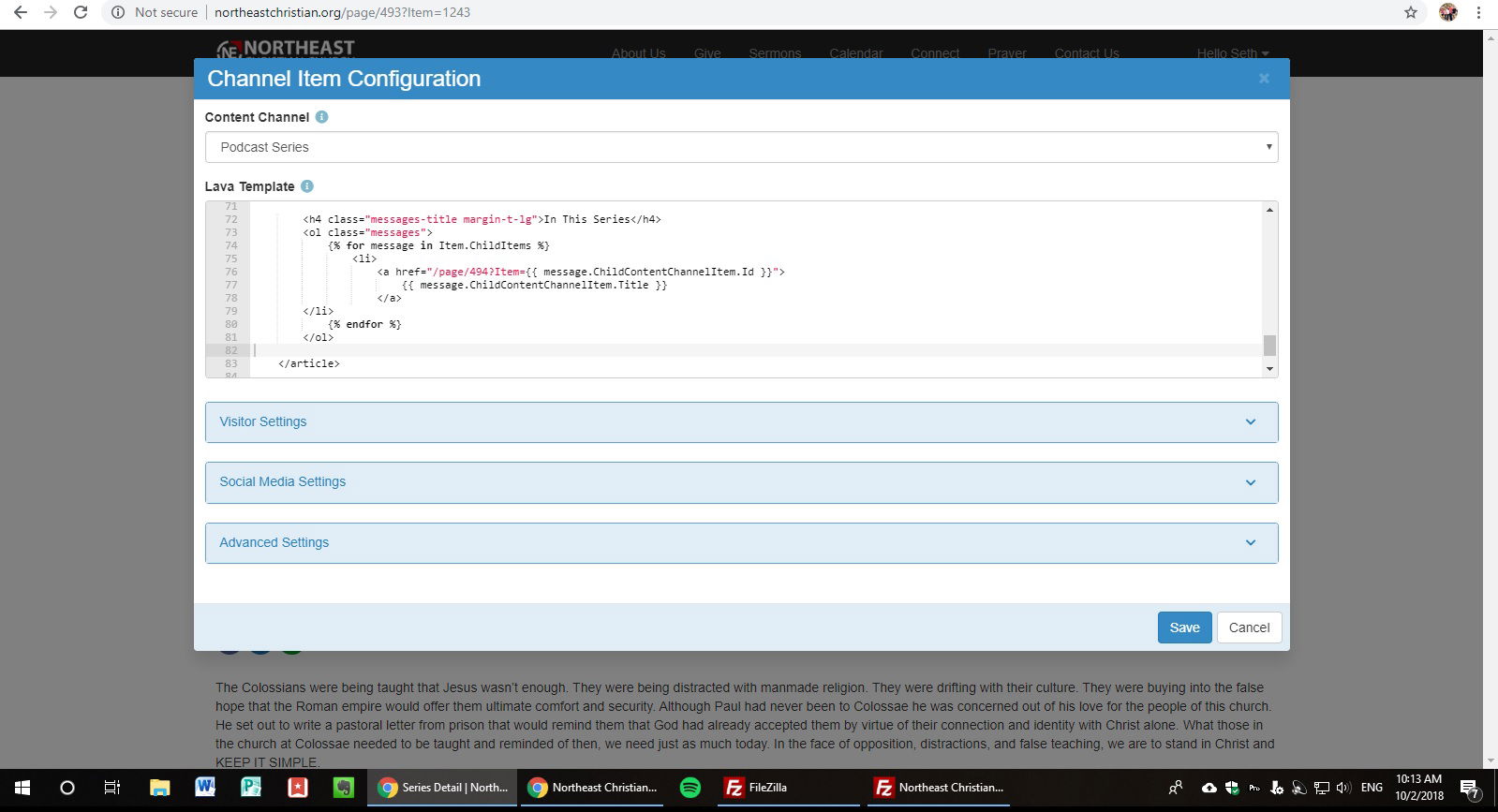Reload the page in the browser
1498x812 pixels.
point(81,12)
